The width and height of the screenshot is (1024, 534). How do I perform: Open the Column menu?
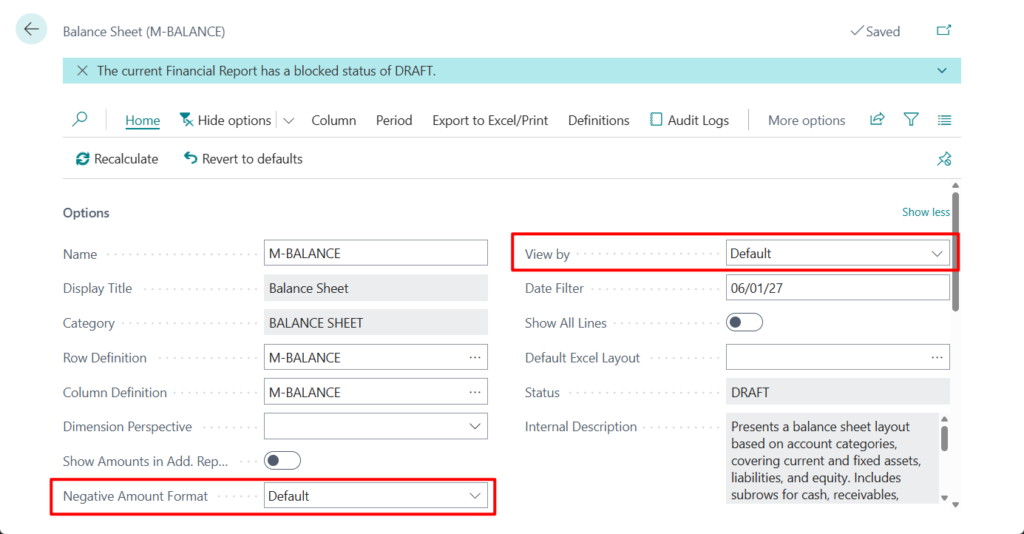click(333, 120)
